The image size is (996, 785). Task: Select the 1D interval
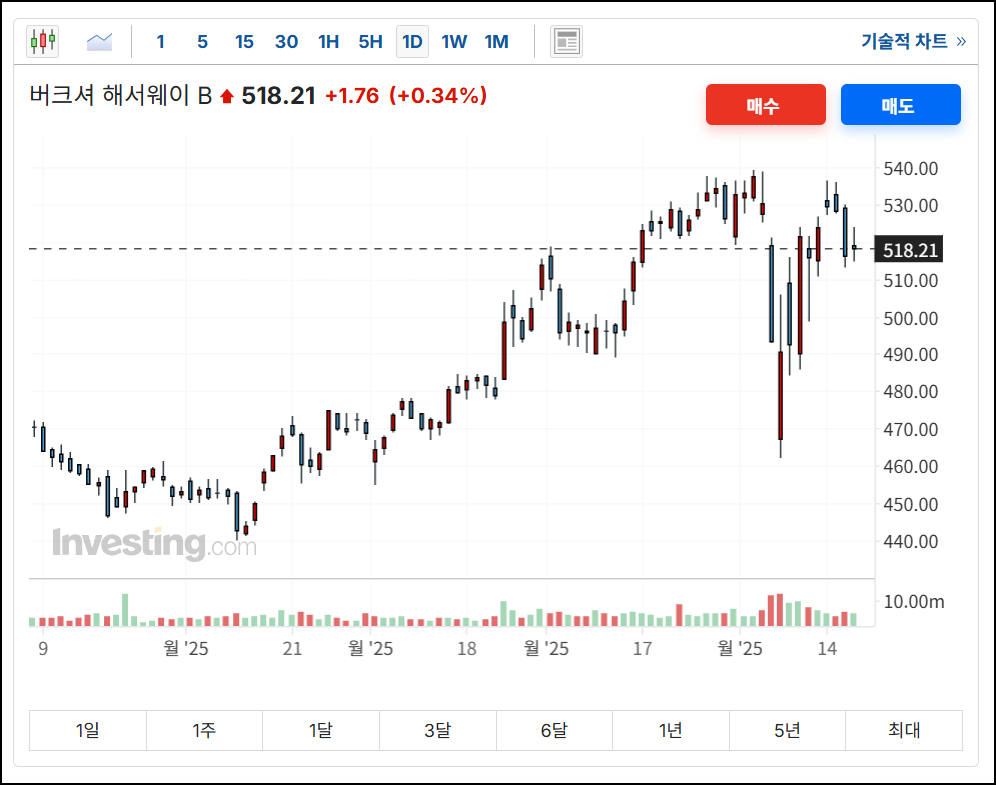point(412,42)
